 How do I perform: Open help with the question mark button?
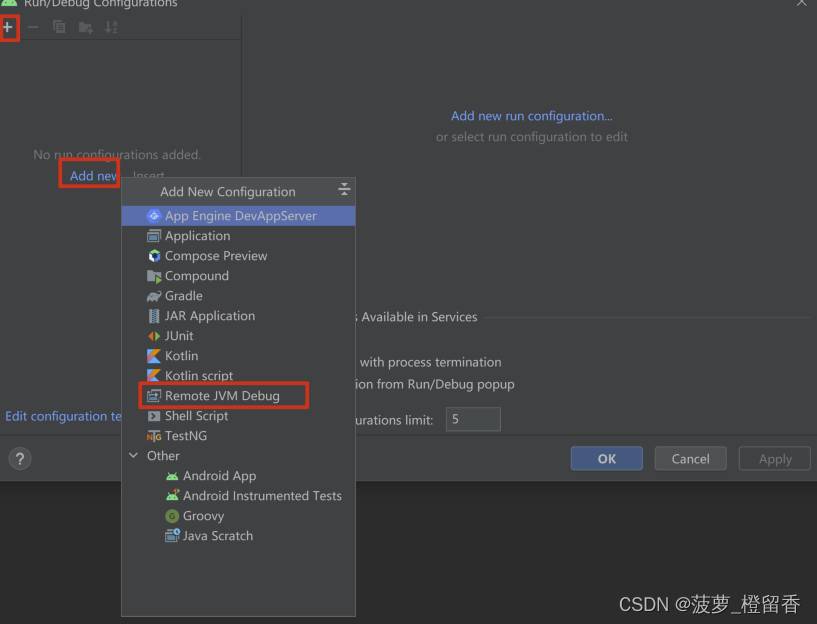[20, 459]
